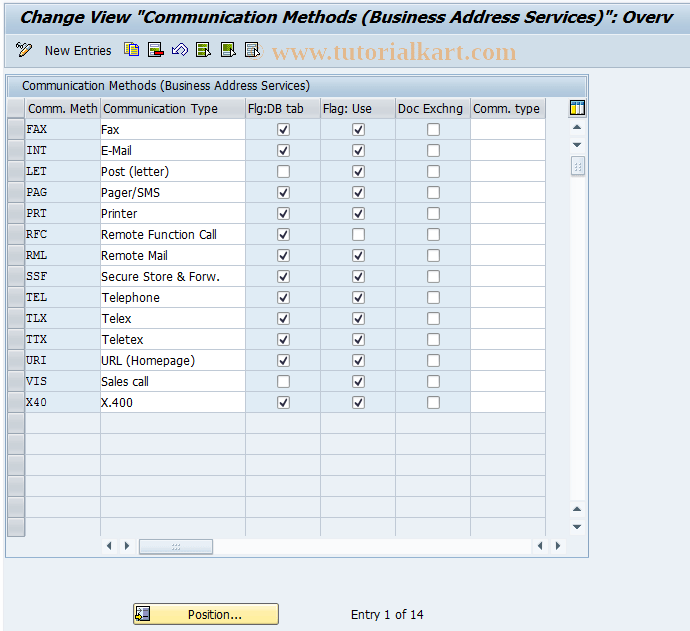Click horizontal scroll right arrow at left
Viewport: 690px width, 631px height.
(x=127, y=546)
